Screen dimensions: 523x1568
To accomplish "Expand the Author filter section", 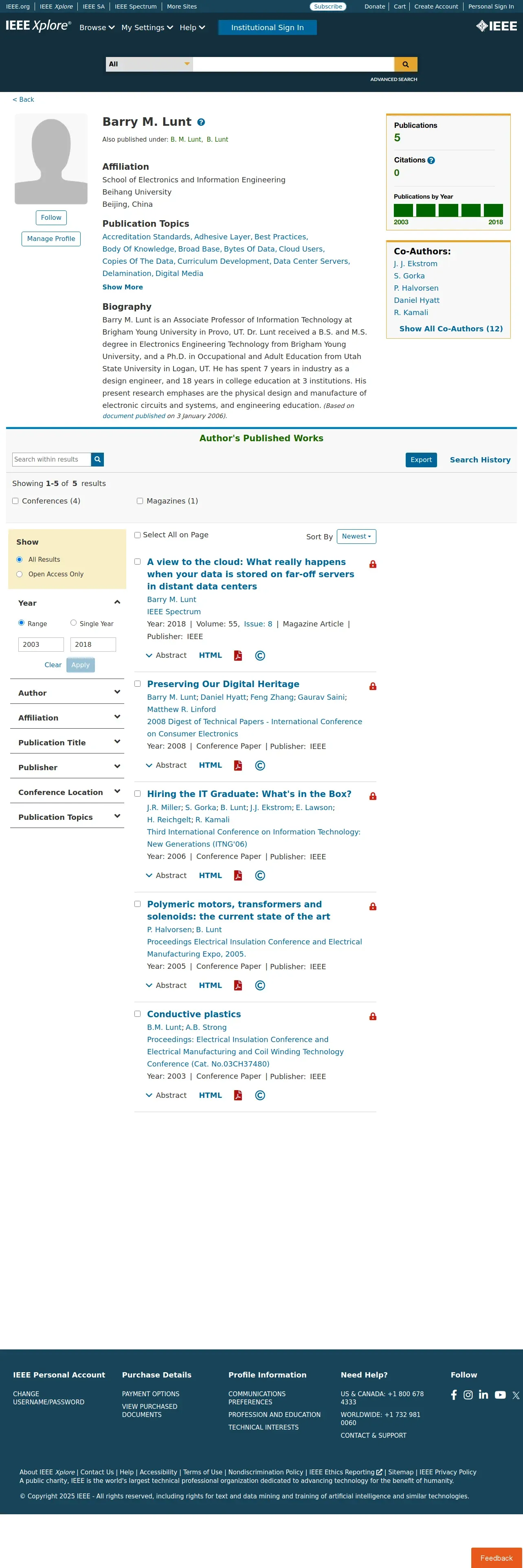I will pyautogui.click(x=117, y=692).
